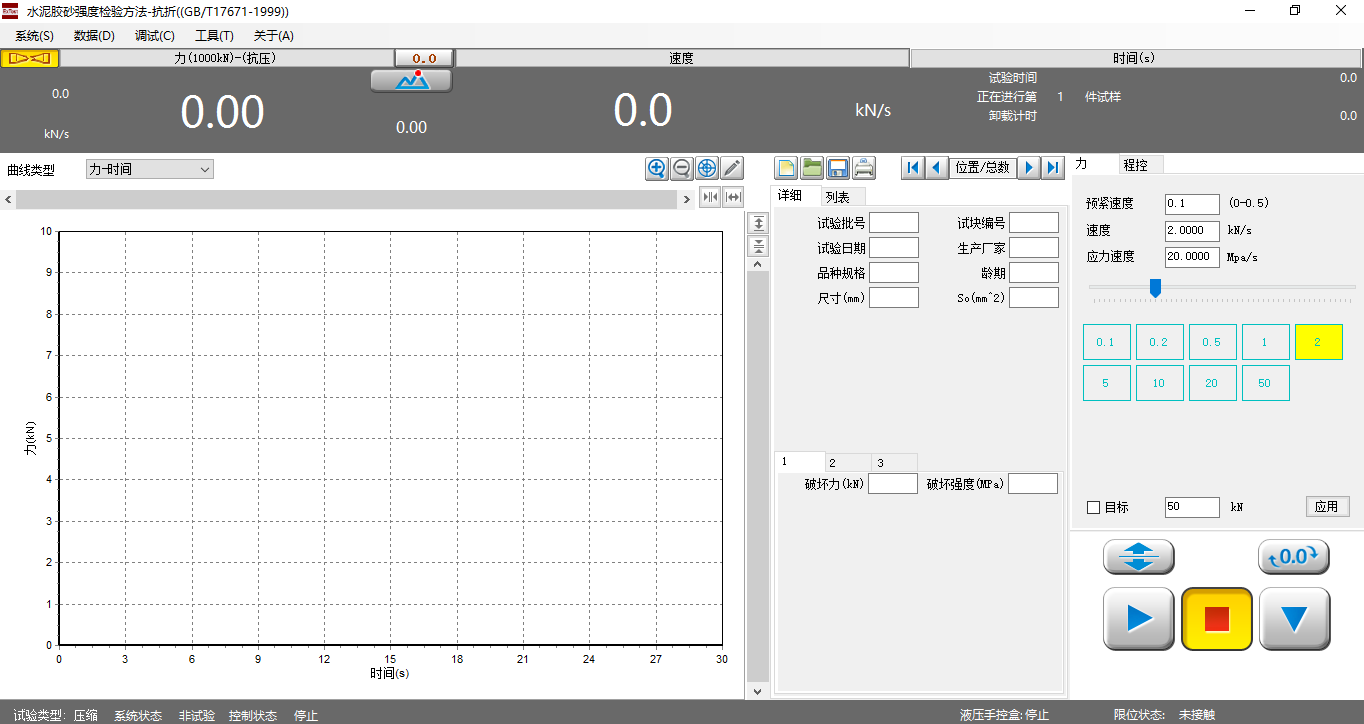Click the pencil edit icon above chart
This screenshot has width=1364, height=724.
732,169
